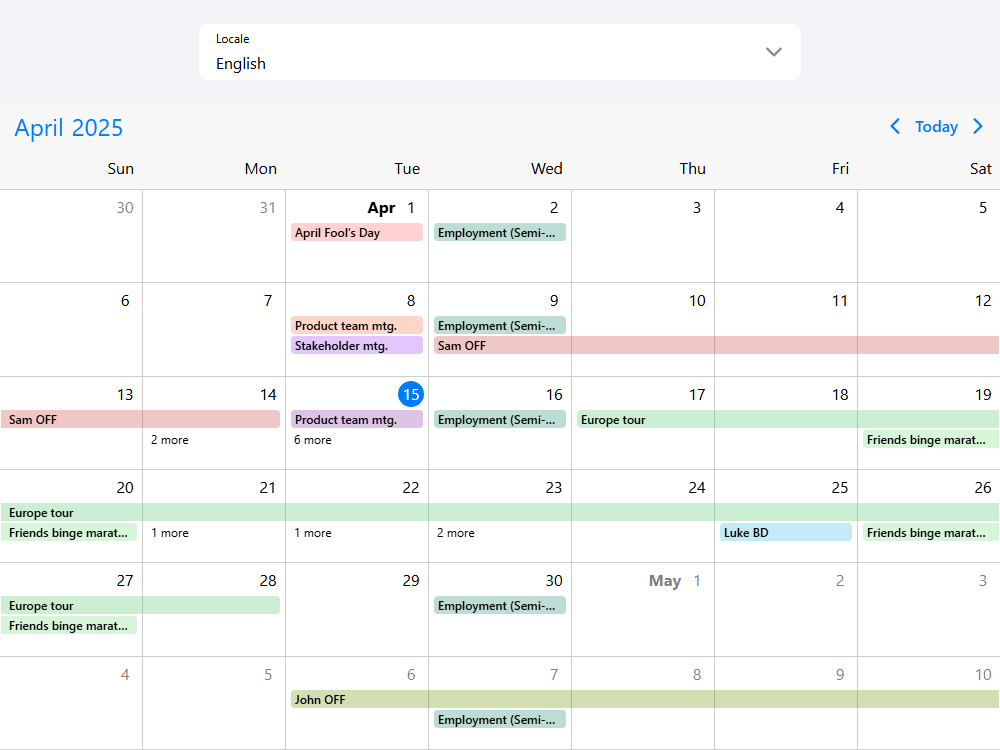Screen dimensions: 1000x750
Task: Show 6 more events on April 15
Action: [312, 440]
